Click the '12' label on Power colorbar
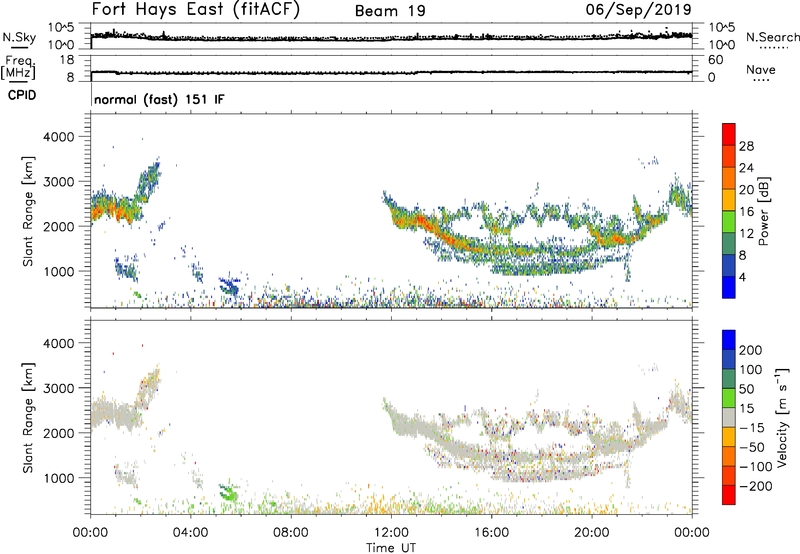 point(746,234)
